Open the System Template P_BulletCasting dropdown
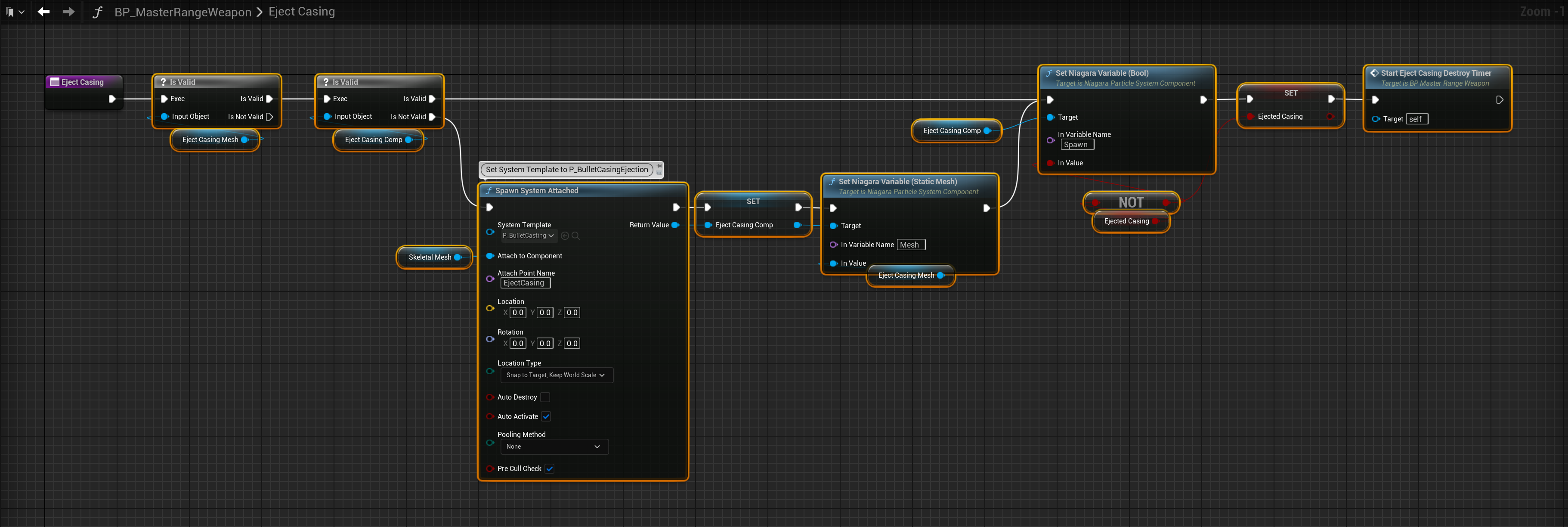1568x527 pixels. (x=528, y=236)
